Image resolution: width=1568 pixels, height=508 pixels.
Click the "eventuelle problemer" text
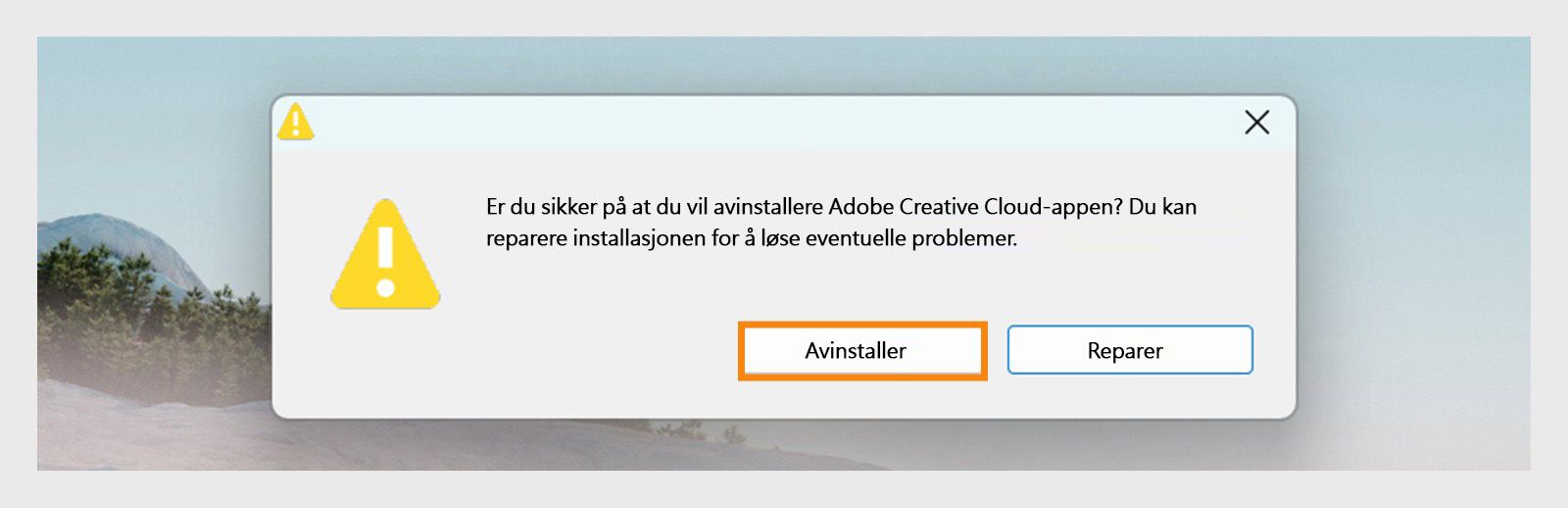click(910, 238)
